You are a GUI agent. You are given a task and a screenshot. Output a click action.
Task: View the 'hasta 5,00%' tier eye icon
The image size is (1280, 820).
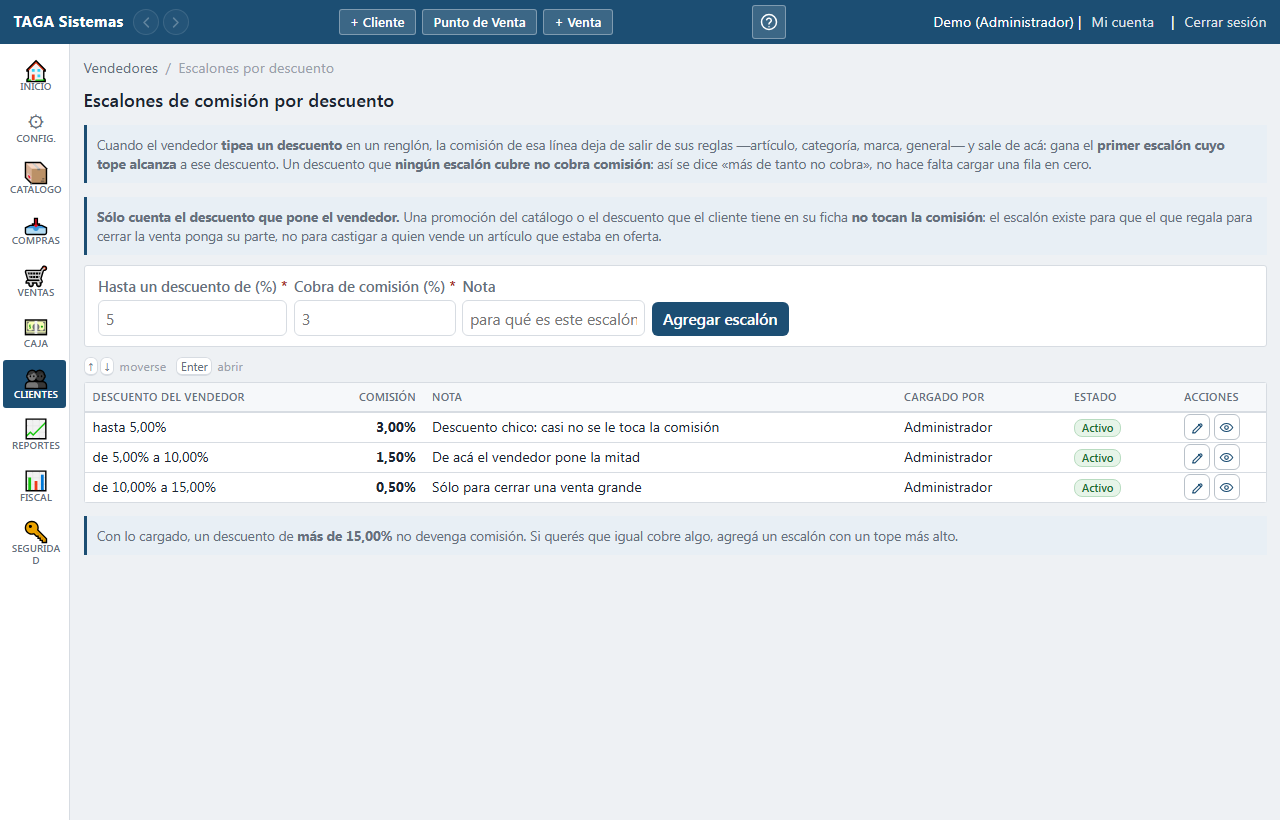point(1227,428)
